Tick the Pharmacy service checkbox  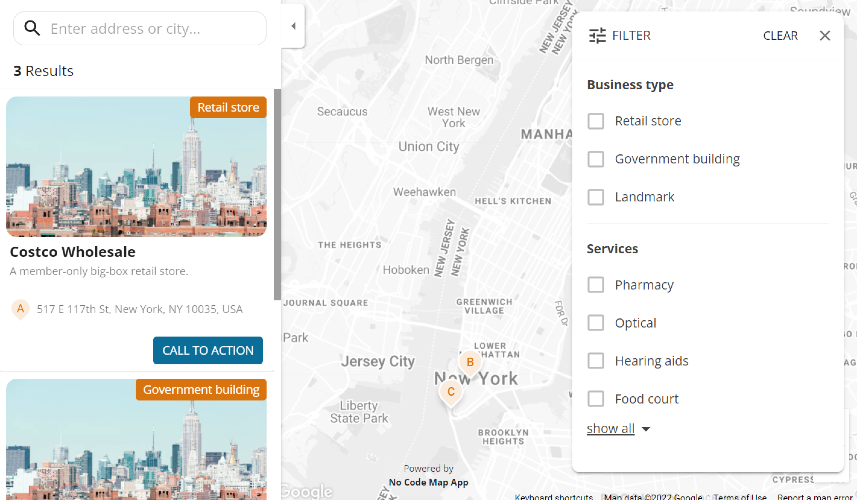point(596,285)
